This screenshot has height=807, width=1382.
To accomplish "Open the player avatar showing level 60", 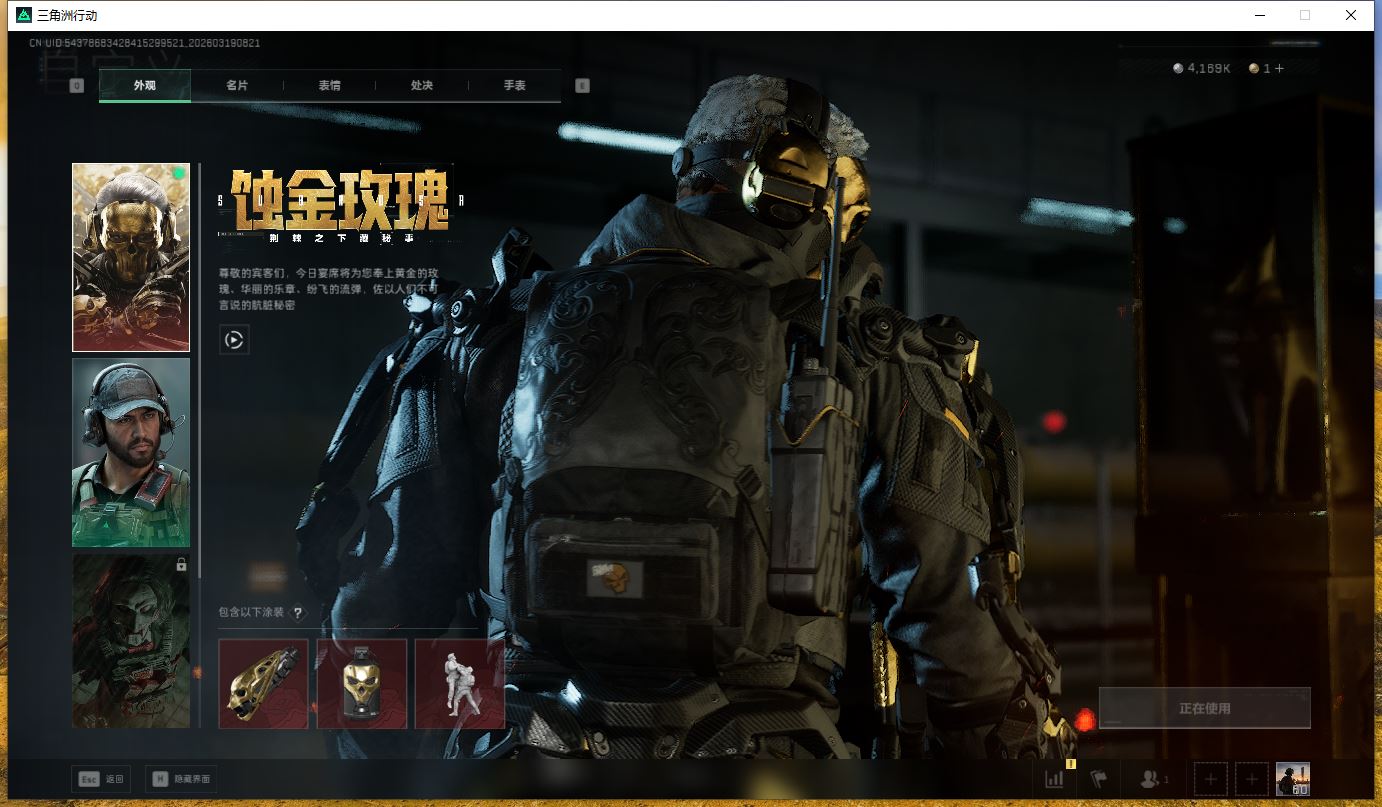I will (1292, 779).
